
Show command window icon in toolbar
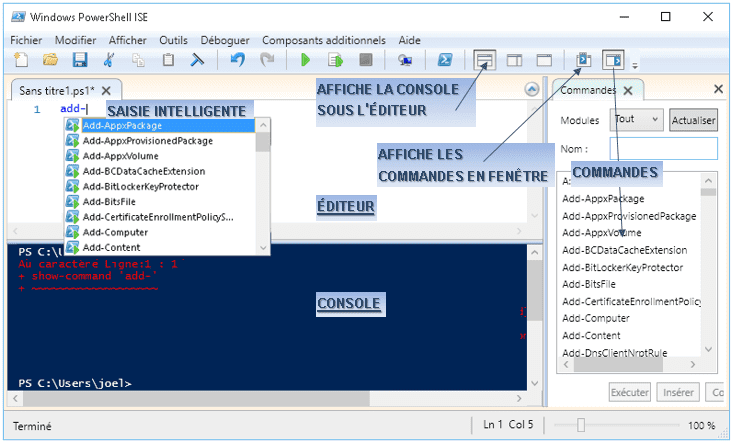pos(584,60)
